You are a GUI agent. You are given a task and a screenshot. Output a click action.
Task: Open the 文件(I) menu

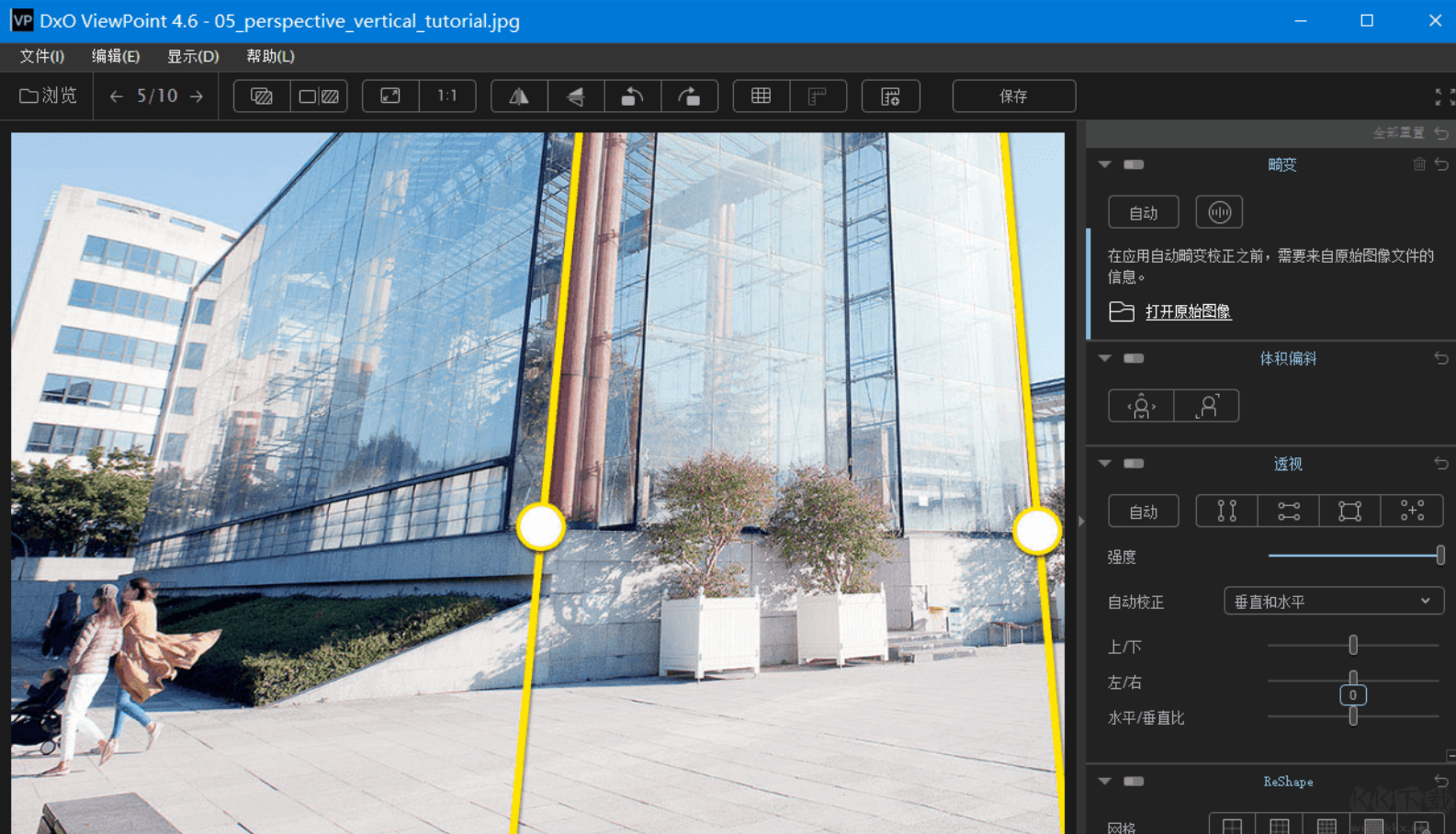point(42,56)
